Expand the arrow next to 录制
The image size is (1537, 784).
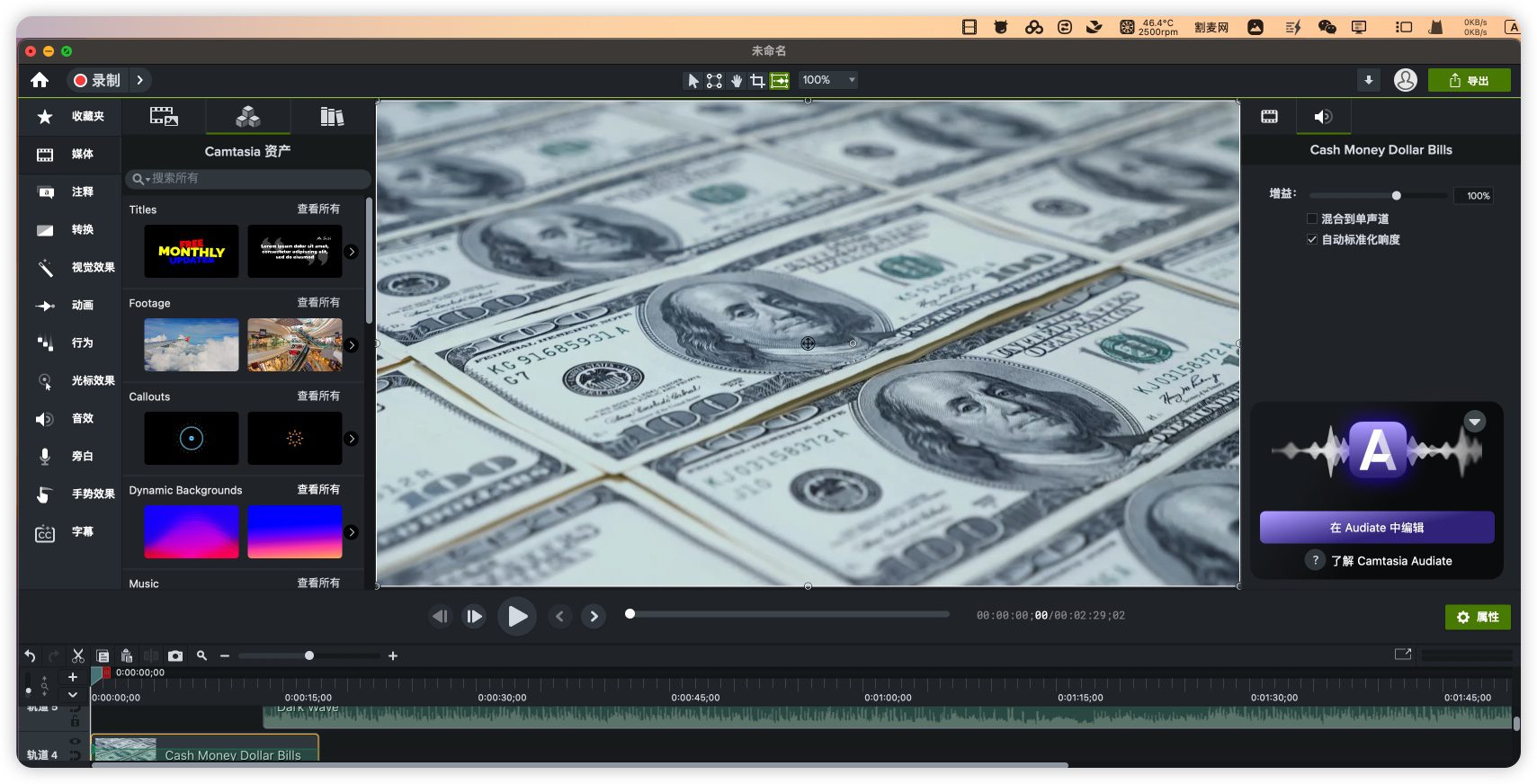click(139, 80)
